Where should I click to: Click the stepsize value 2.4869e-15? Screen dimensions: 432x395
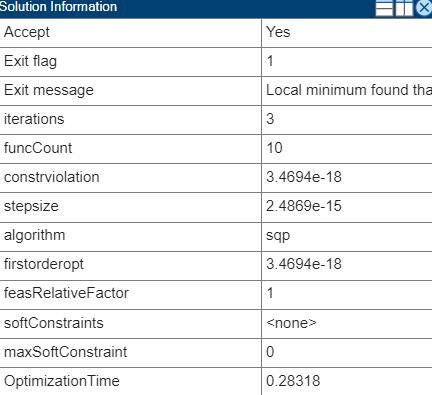(304, 206)
